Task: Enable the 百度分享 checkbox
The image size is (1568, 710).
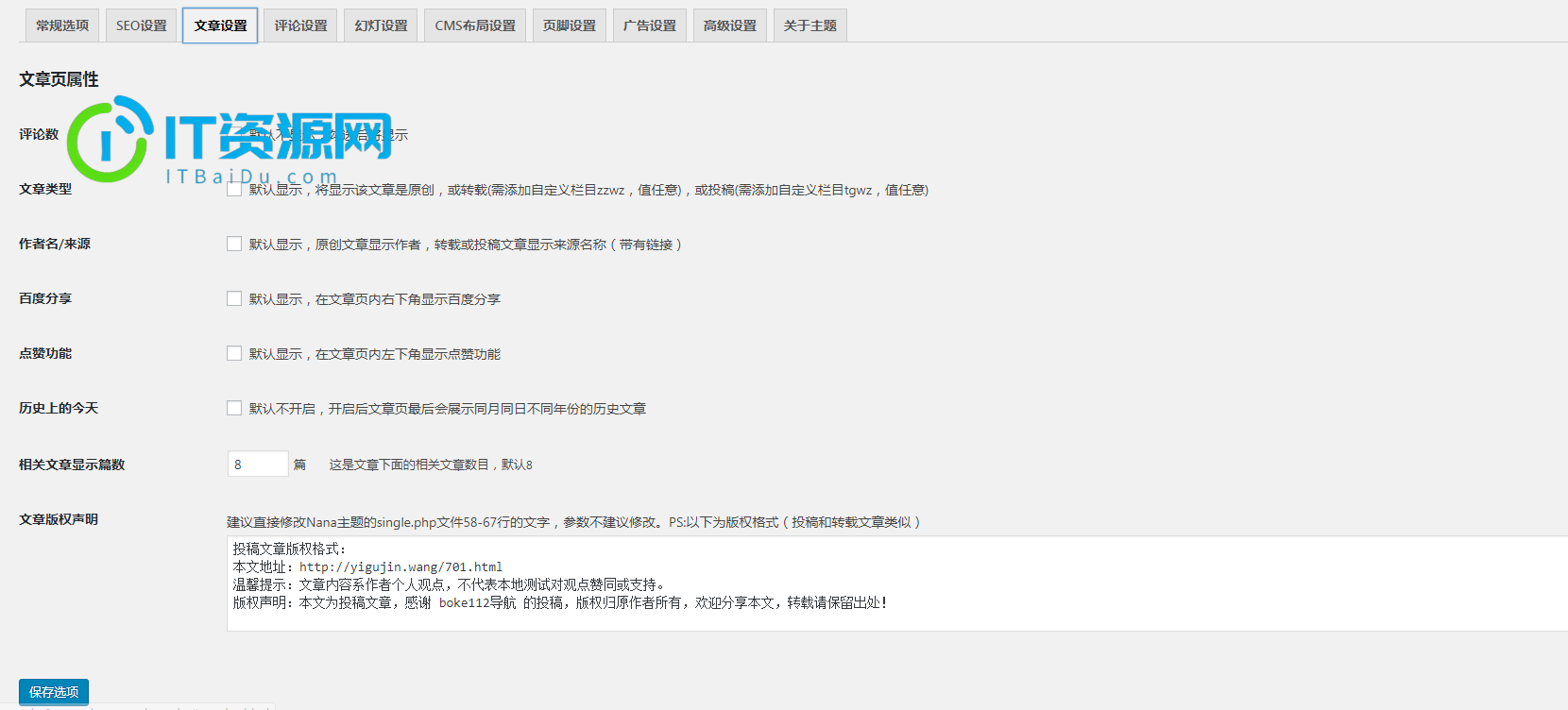Action: [x=234, y=298]
